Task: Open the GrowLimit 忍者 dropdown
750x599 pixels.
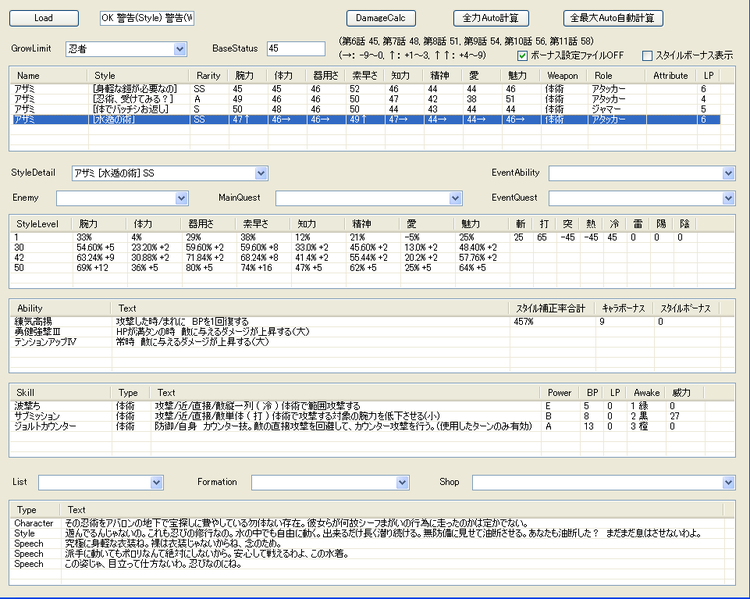Action: 180,49
